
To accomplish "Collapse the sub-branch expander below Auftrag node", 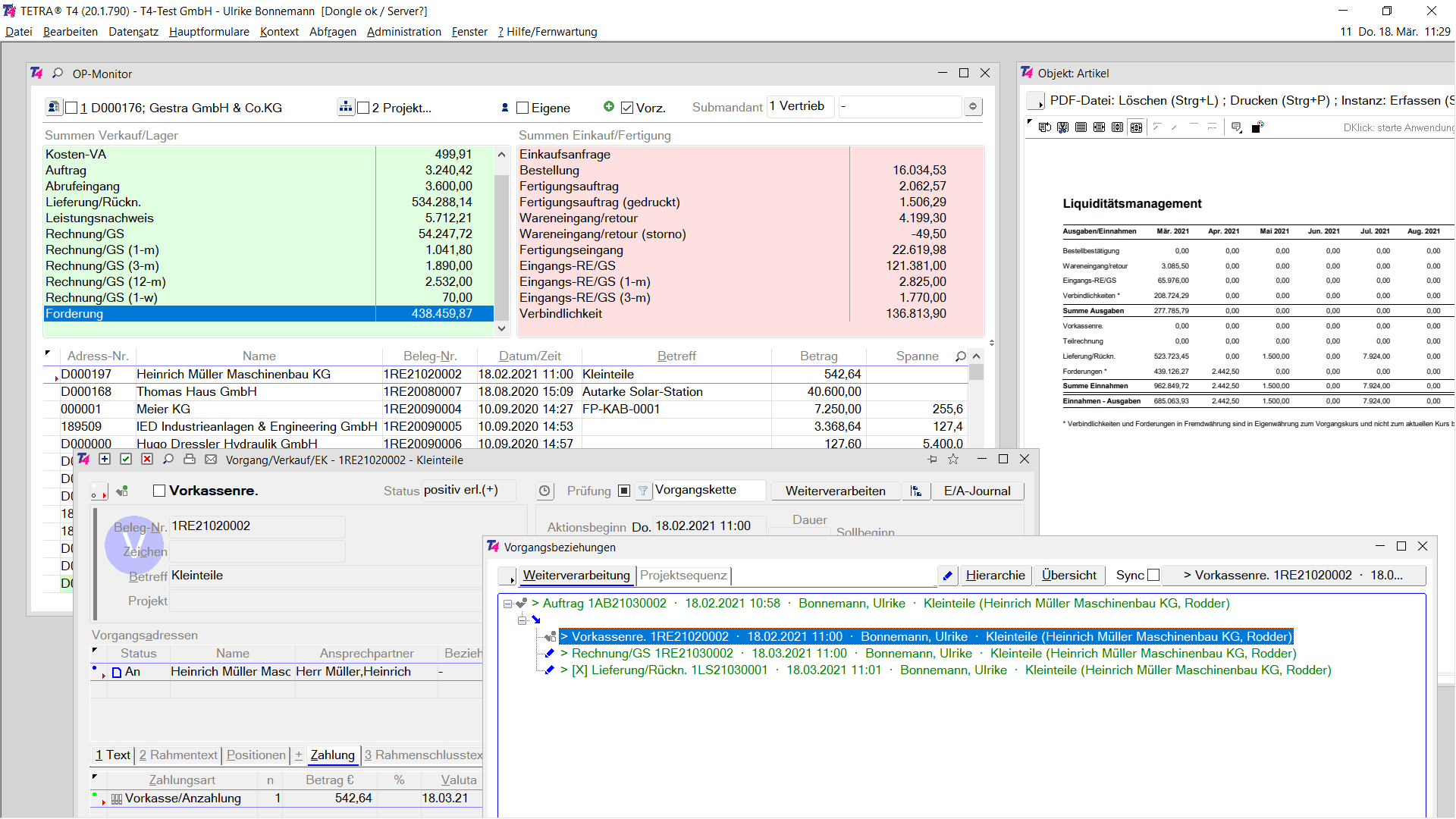I will tap(522, 620).
